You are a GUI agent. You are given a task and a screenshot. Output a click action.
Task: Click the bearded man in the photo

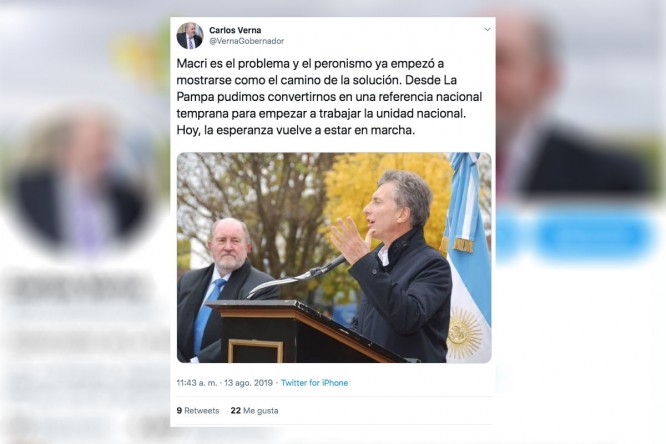tap(223, 289)
